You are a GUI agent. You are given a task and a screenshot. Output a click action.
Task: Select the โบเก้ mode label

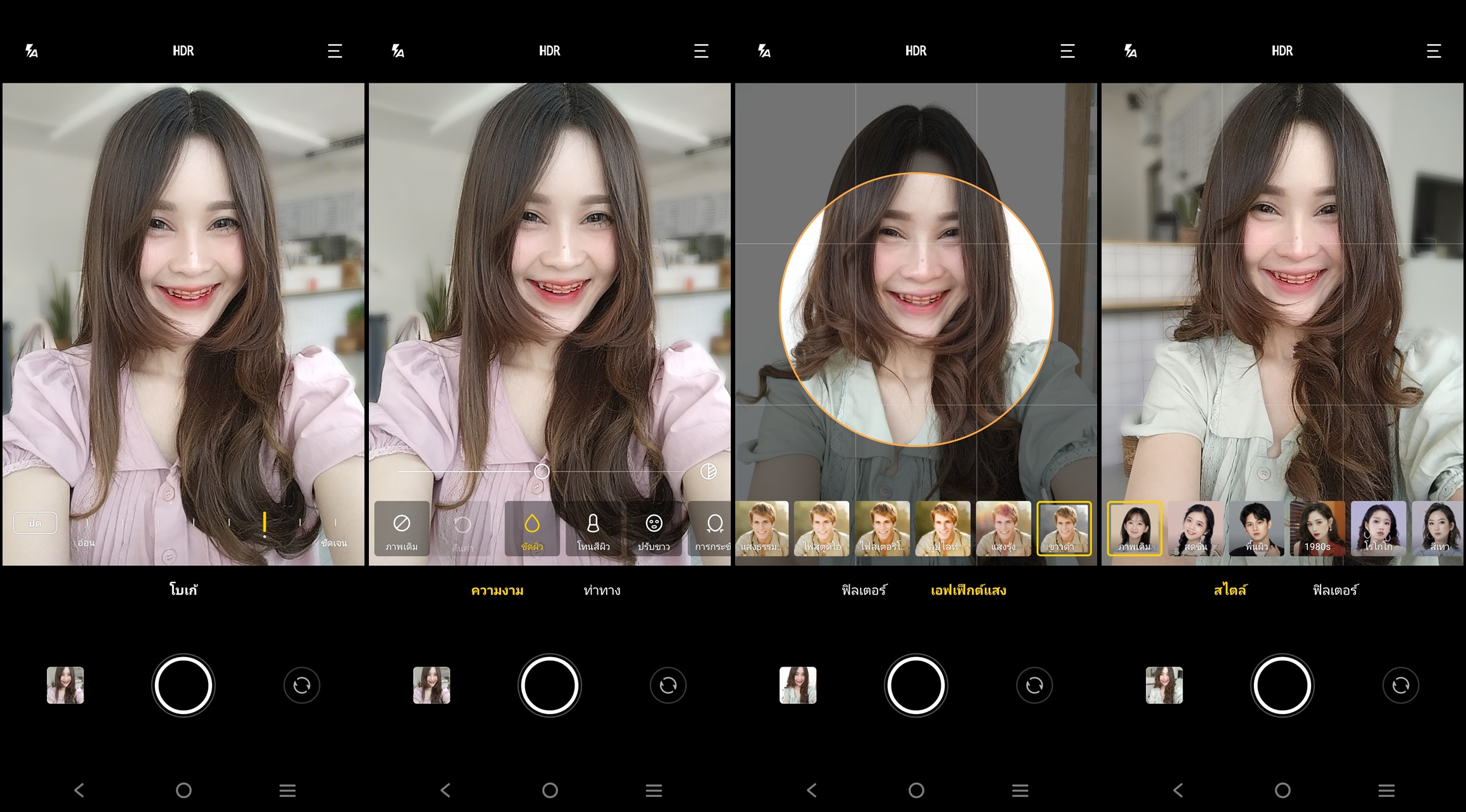(x=183, y=589)
